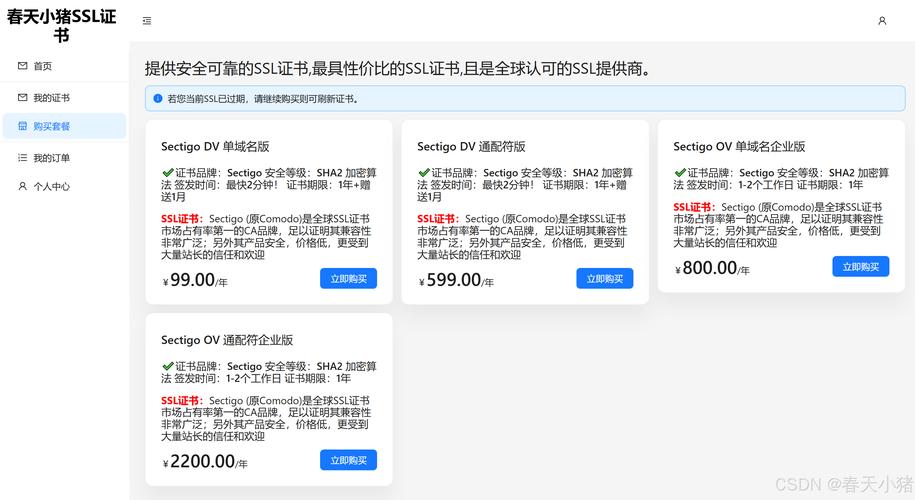Viewport: 915px width, 500px height.
Task: Click the Sectigo OV 单域名企业版 card title
Action: (739, 146)
